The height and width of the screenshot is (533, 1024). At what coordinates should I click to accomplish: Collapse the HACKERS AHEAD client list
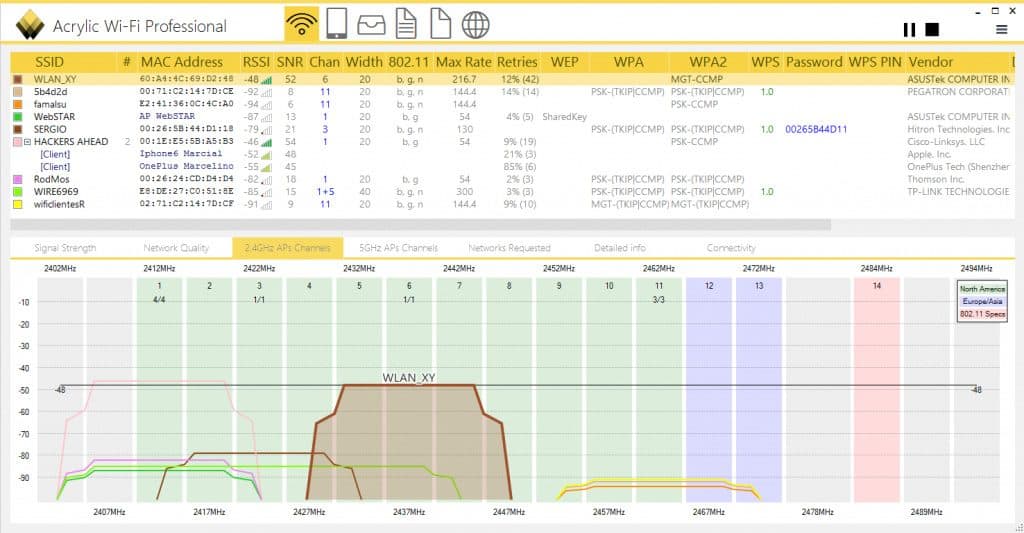27,142
